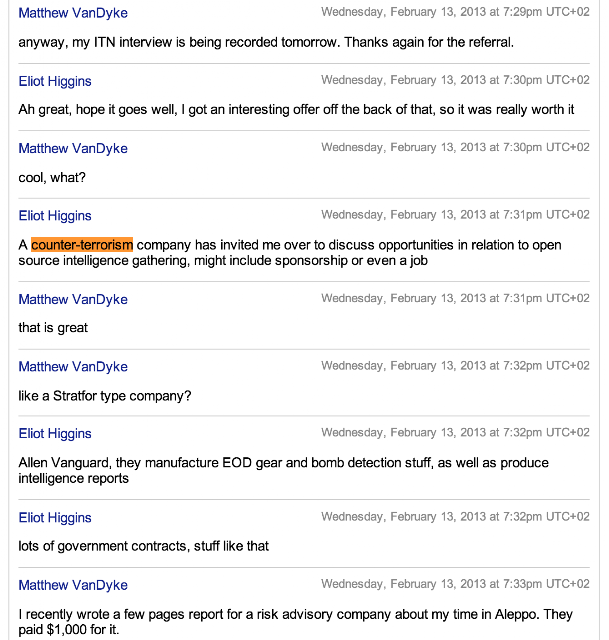Click Matthew VanDyke above the Aleppo report message
Image resolution: width=609 pixels, height=640 pixels.
coord(73,585)
